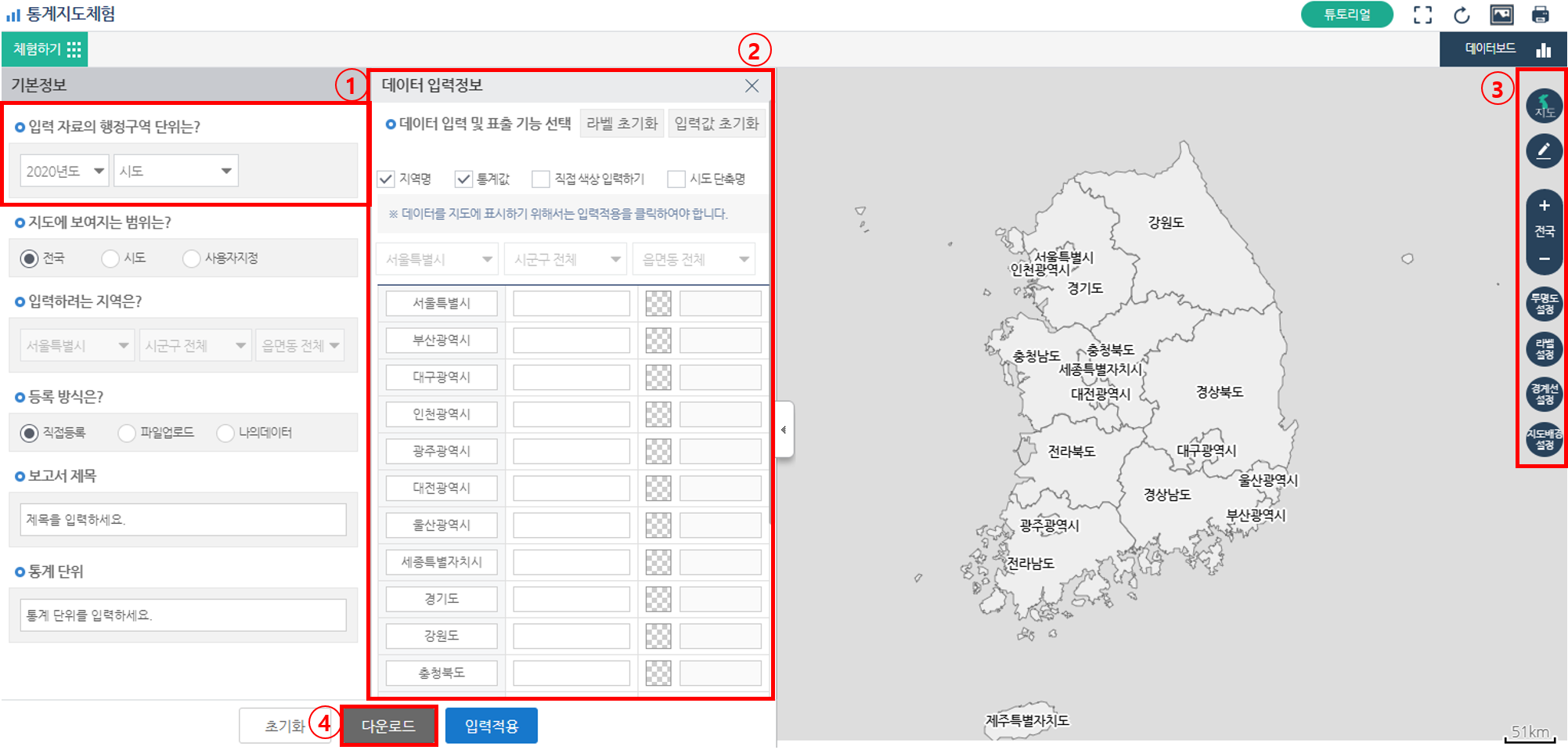This screenshot has width=1568, height=750.
Task: Expand the 읍면동 전체 dropdown
Action: tap(693, 258)
